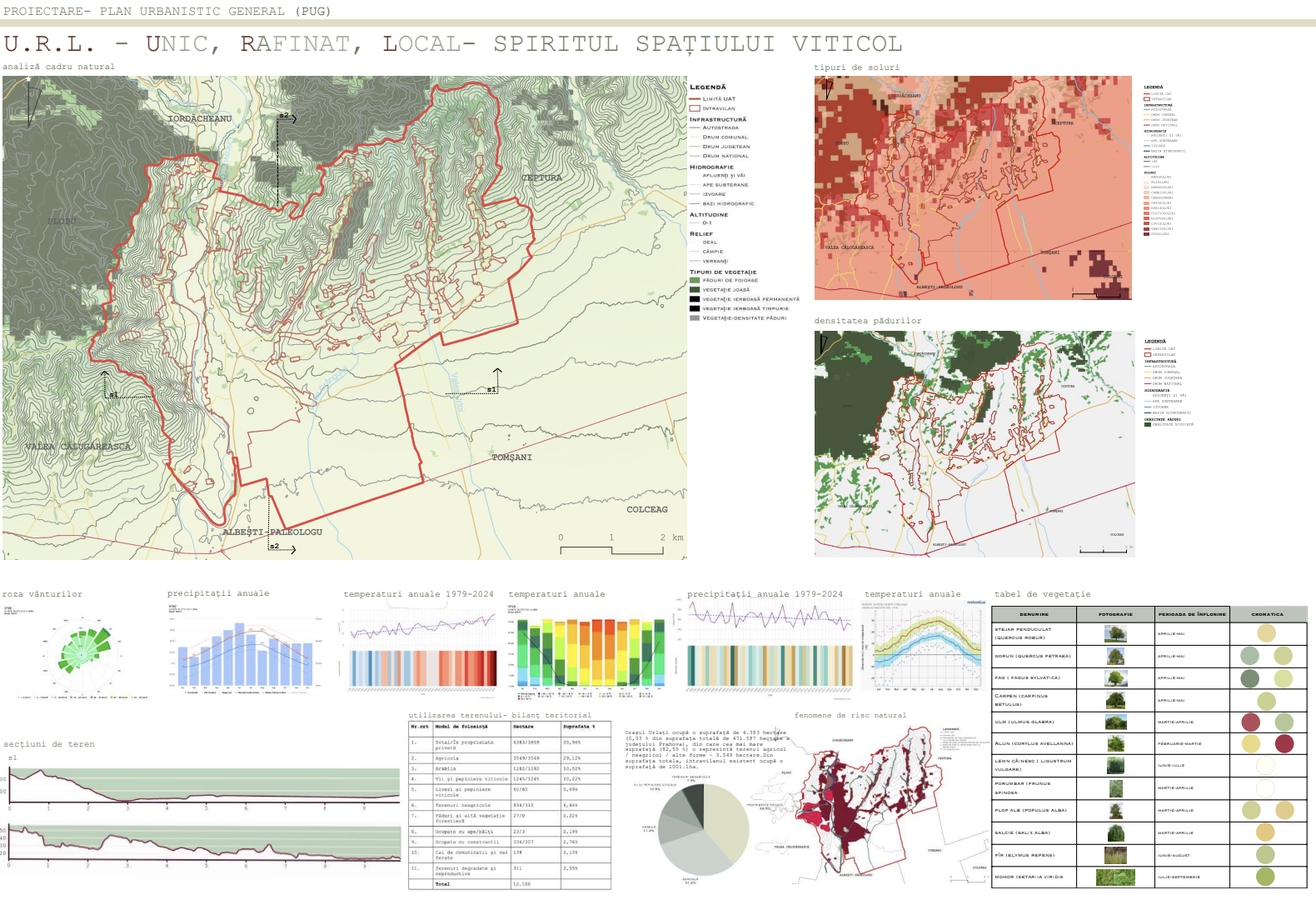Click the "precipitații anuale 1979-2024" chart title
Screen dimensions: 1316x900
(x=765, y=594)
